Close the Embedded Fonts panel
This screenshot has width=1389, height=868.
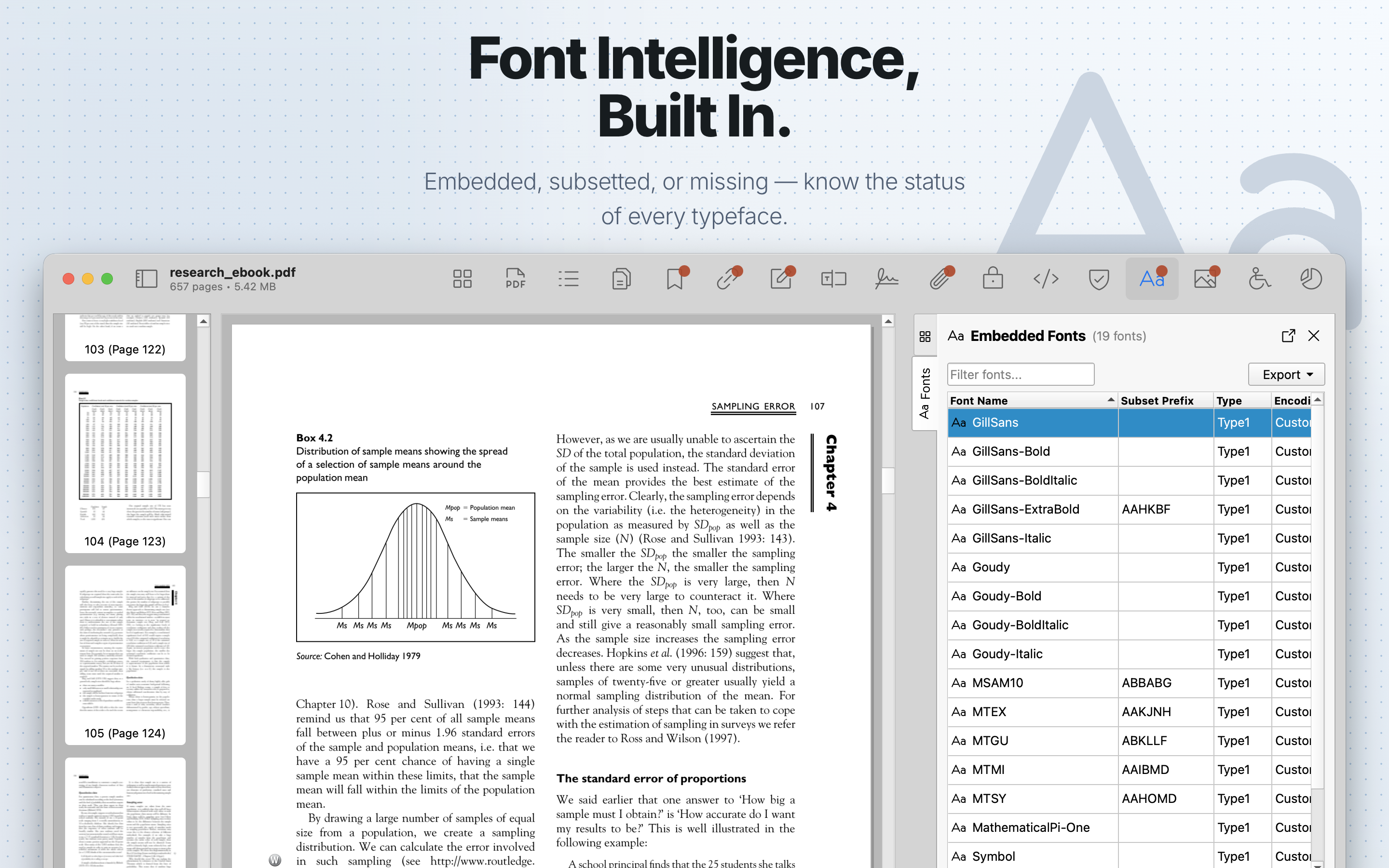click(x=1314, y=336)
